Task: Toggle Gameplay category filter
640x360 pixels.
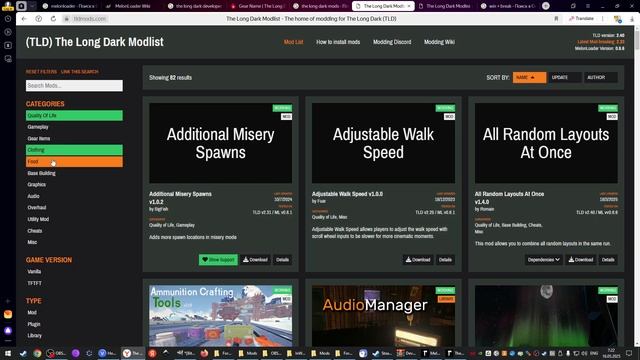Action: 74,127
